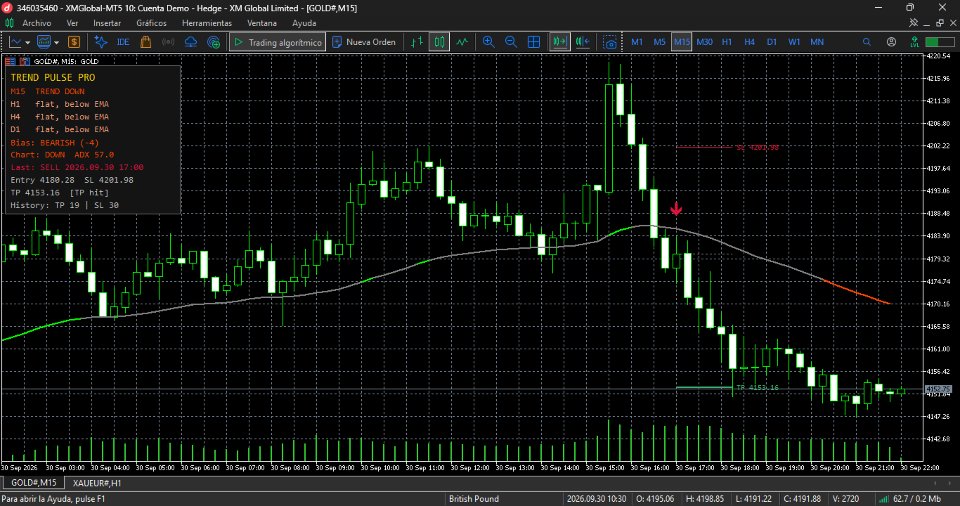Image resolution: width=960 pixels, height=506 pixels.
Task: Select M5 timeframe
Action: [659, 42]
